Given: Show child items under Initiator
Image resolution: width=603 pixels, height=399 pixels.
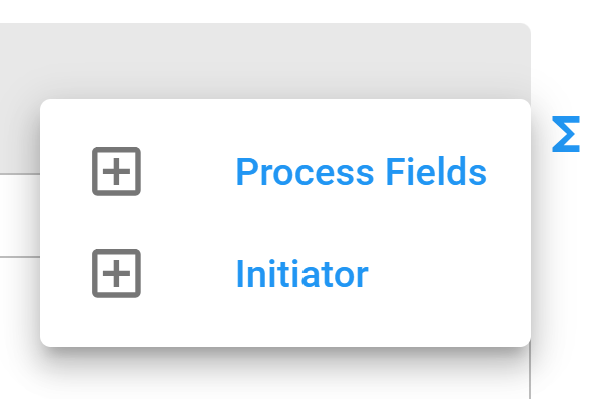Looking at the screenshot, I should coord(116,273).
